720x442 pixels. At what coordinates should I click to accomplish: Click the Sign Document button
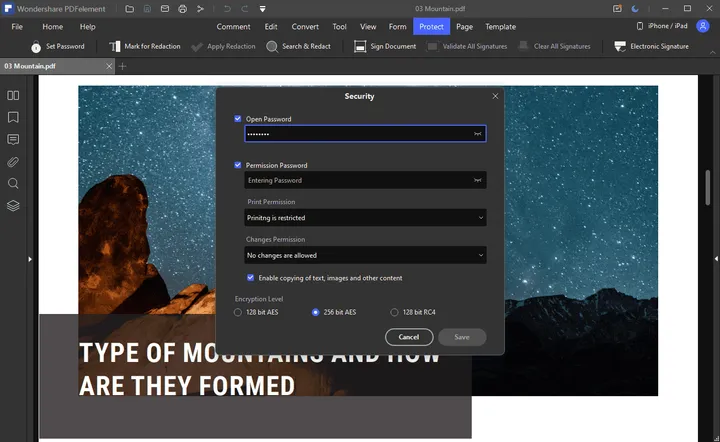pyautogui.click(x=385, y=46)
